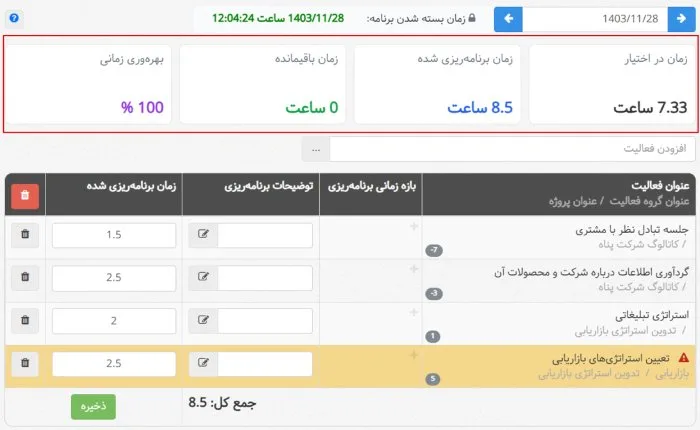Click activity title استراتژی تبلیغاتی
The height and width of the screenshot is (430, 700).
652,316
